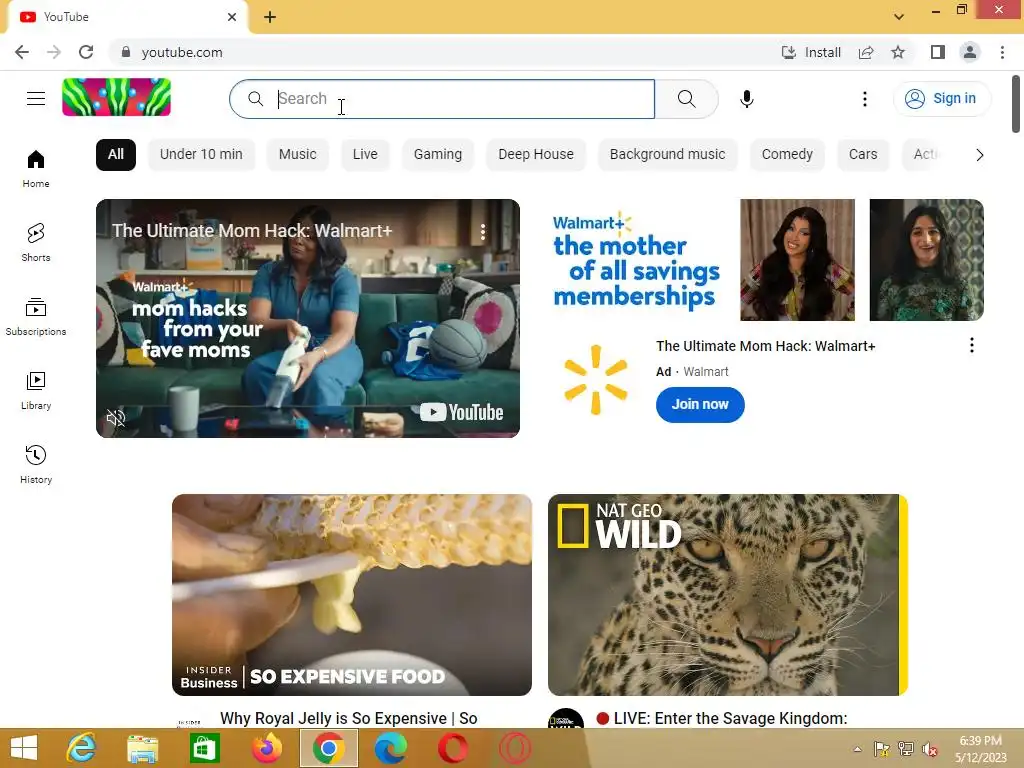1024x768 pixels.
Task: Select the Gaming chip
Action: tap(438, 155)
